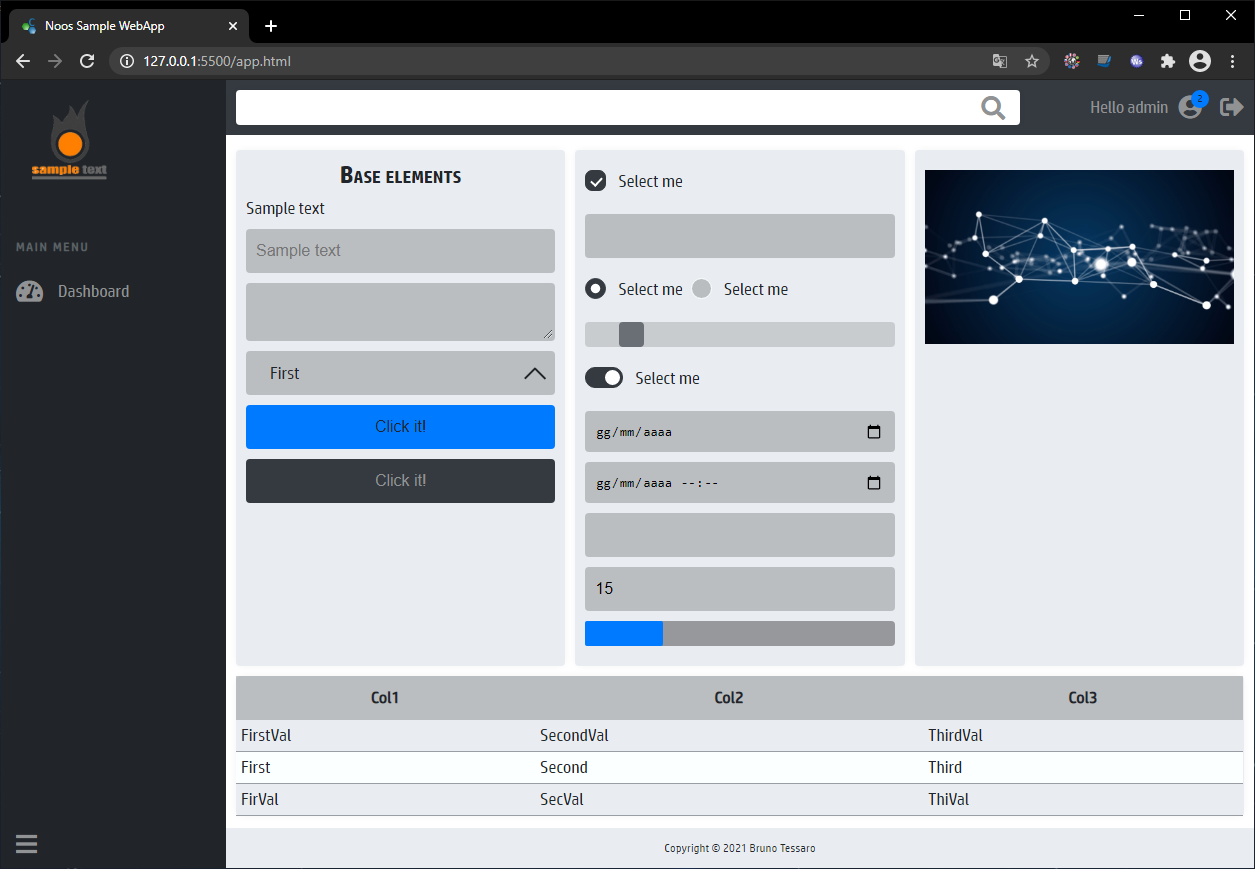
Task: Reload the page in browser
Action: 87,61
